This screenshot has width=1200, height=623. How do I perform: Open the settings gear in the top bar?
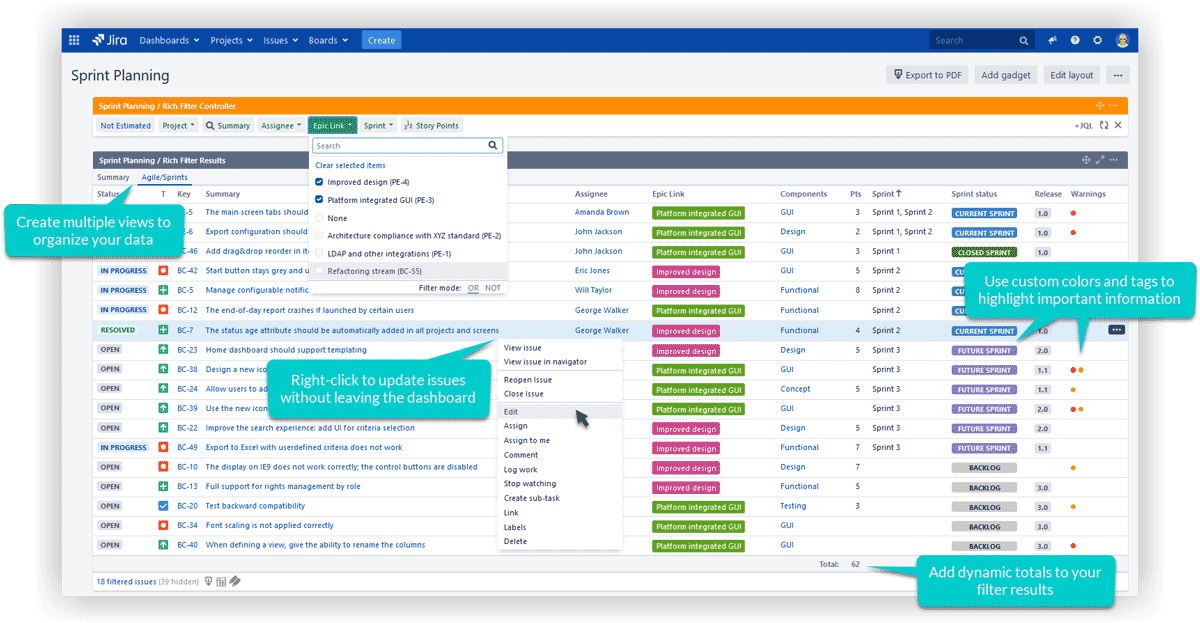coord(1097,41)
